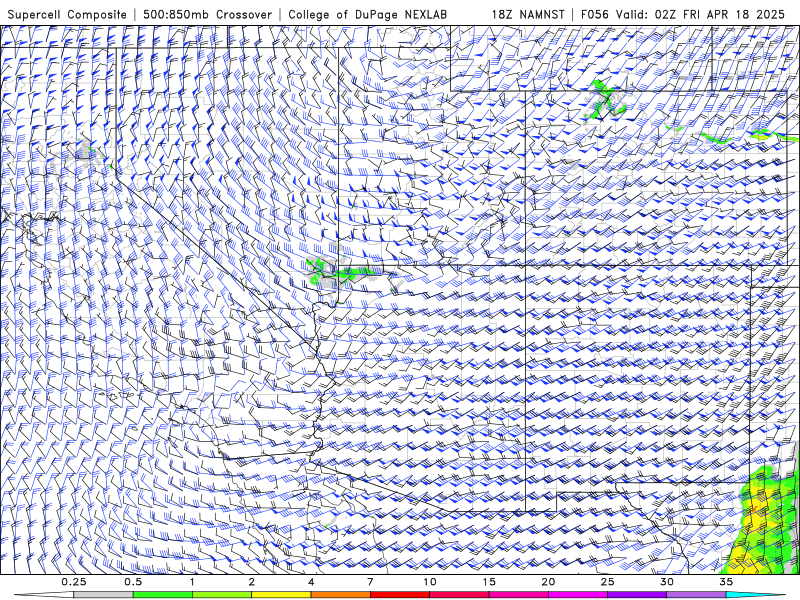The image size is (800, 600).
Task: Pick the orange color bar segment
Action: click(340, 595)
